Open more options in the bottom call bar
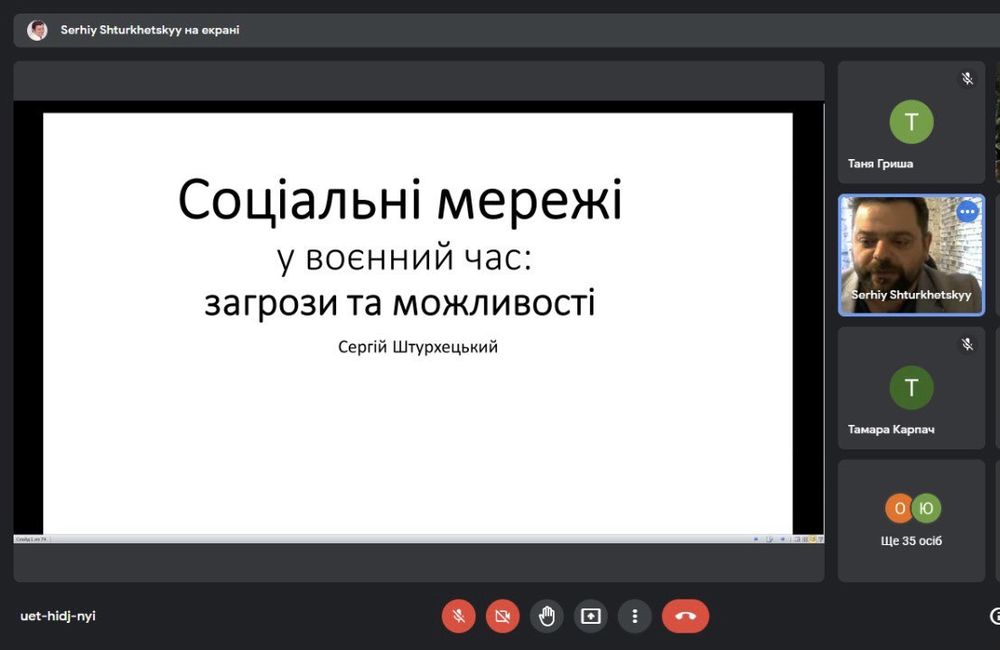 point(635,616)
